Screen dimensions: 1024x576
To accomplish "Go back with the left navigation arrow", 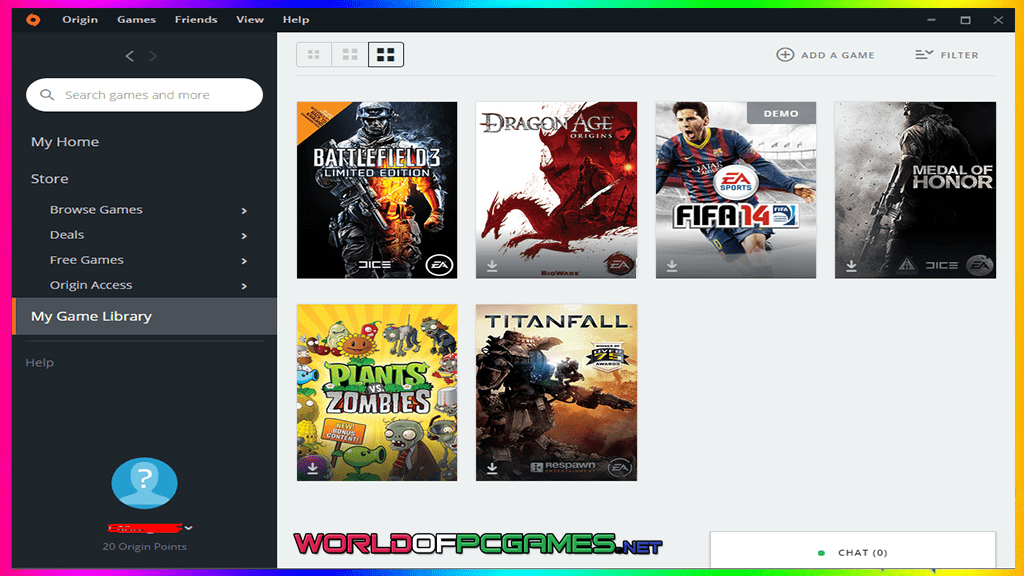I will [x=130, y=56].
